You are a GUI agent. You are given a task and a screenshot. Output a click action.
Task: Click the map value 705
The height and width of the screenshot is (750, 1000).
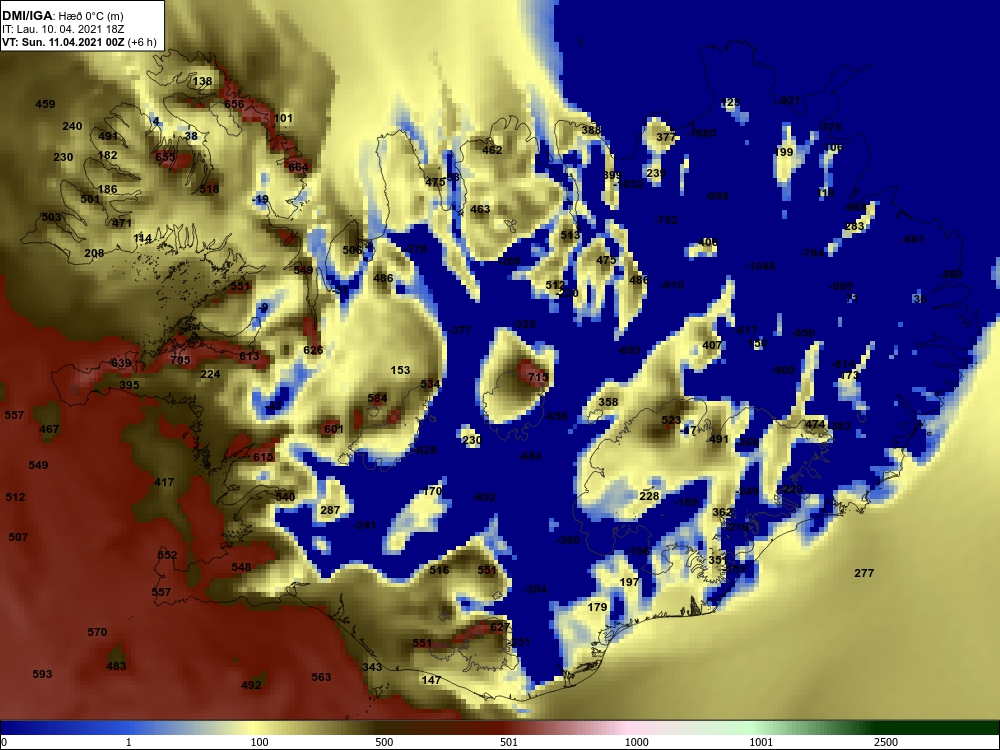[180, 360]
